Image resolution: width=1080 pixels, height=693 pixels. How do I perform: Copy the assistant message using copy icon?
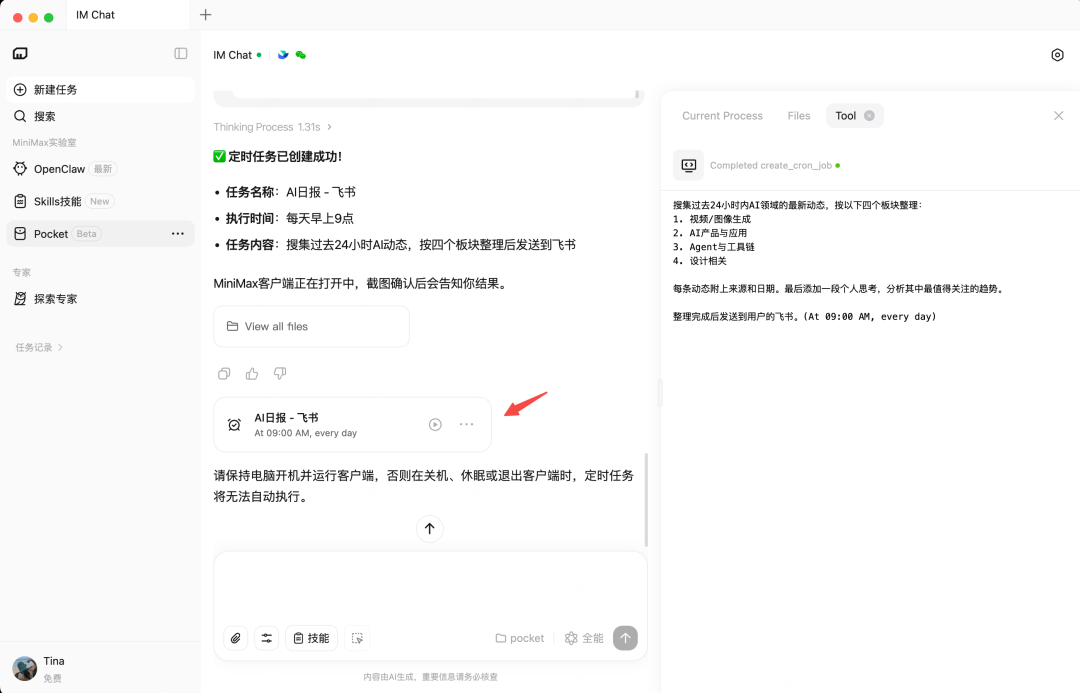(x=223, y=373)
